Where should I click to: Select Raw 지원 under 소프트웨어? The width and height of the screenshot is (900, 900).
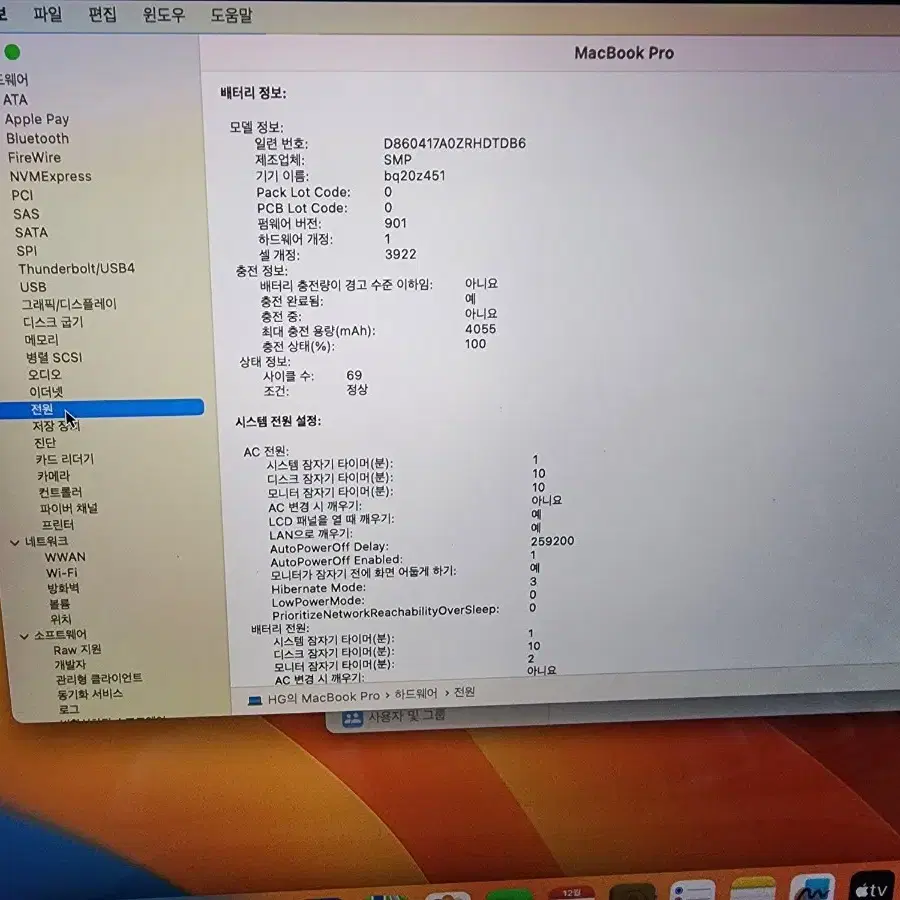point(77,650)
